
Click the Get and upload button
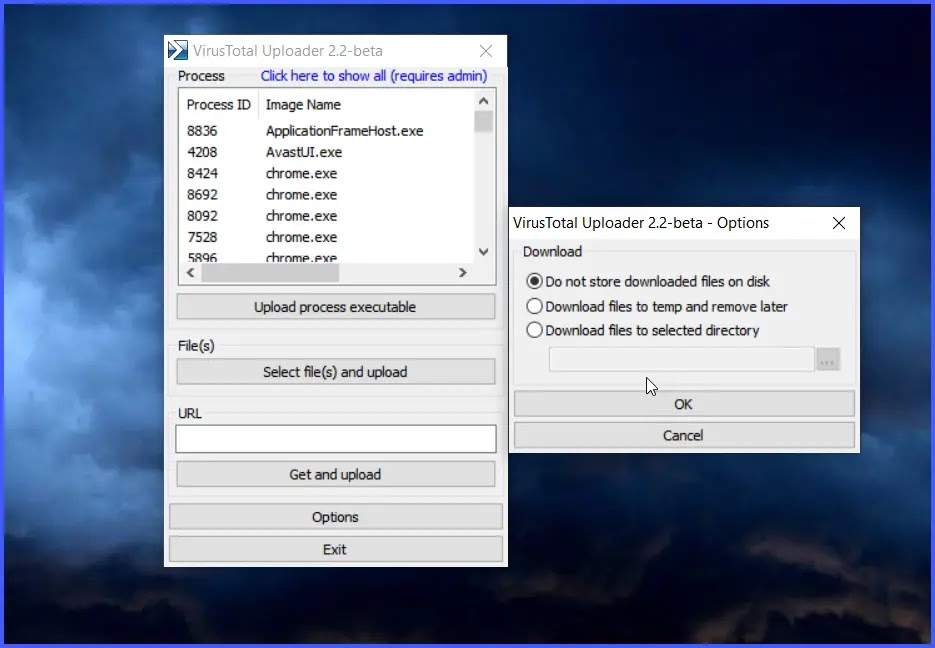[336, 475]
